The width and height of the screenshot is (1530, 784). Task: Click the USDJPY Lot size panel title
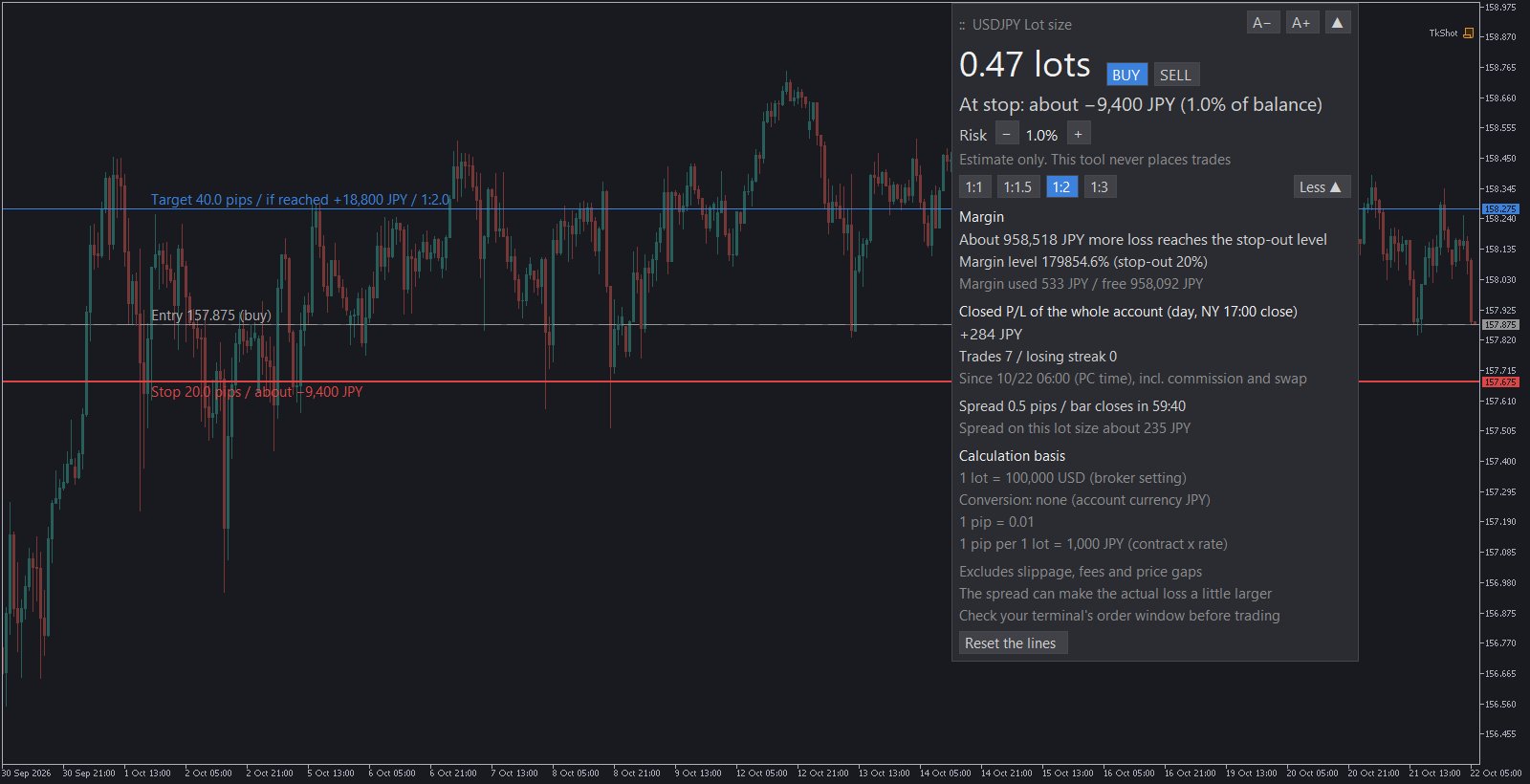pos(1021,25)
